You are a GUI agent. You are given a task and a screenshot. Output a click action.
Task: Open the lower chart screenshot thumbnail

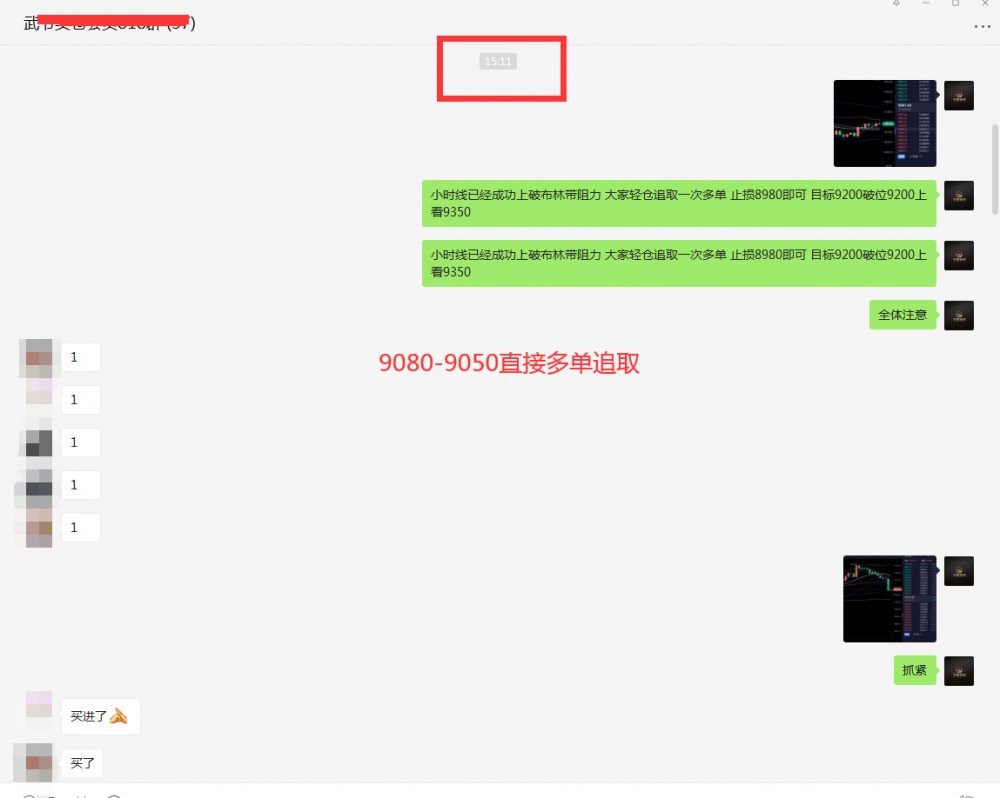click(x=889, y=598)
